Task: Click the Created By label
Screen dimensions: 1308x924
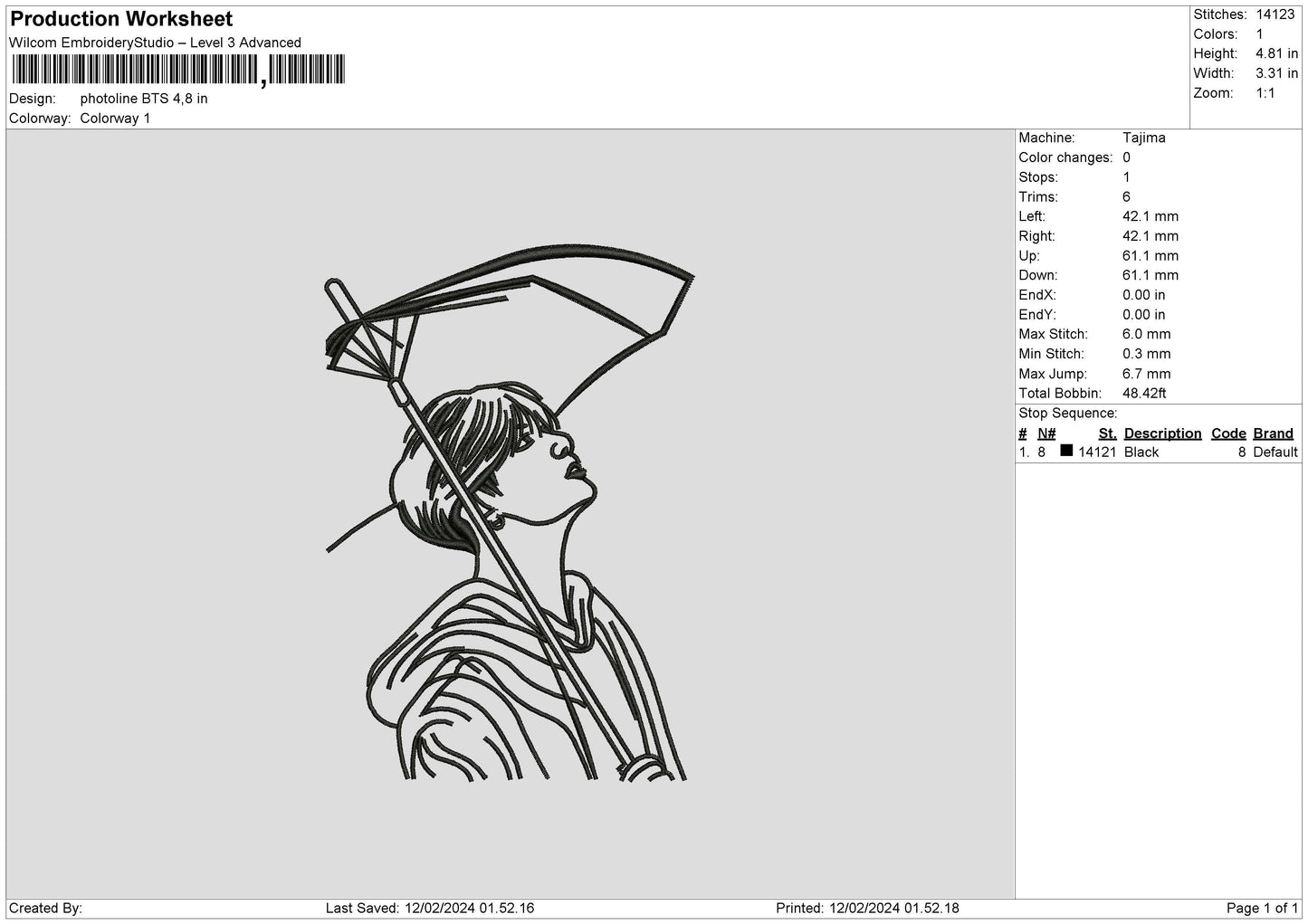Action: point(45,908)
